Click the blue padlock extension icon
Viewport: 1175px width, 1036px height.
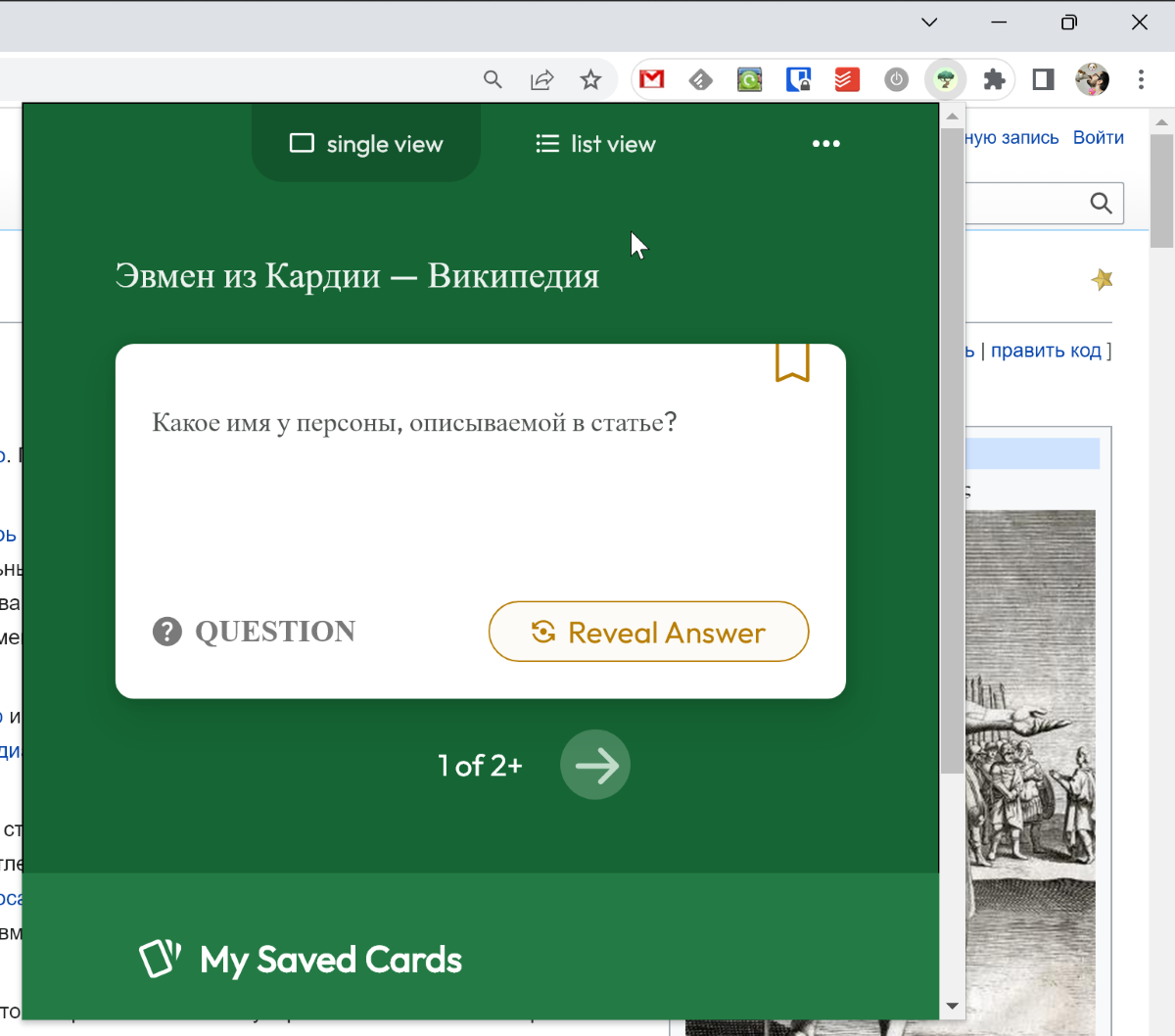point(799,79)
